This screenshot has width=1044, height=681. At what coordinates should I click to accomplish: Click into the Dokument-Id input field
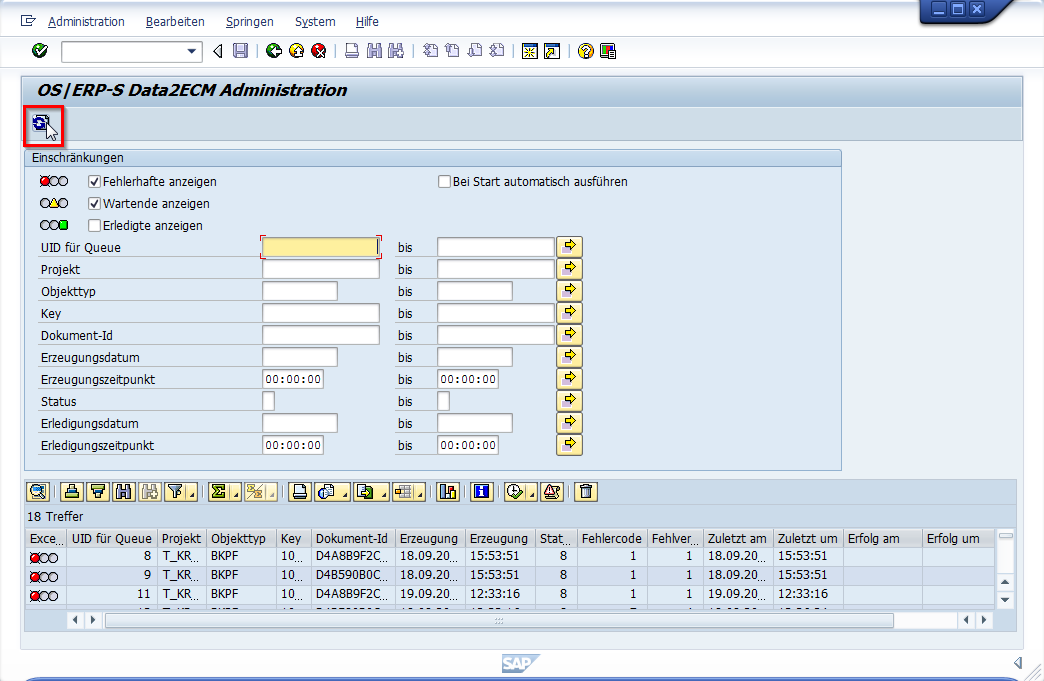pyautogui.click(x=320, y=335)
